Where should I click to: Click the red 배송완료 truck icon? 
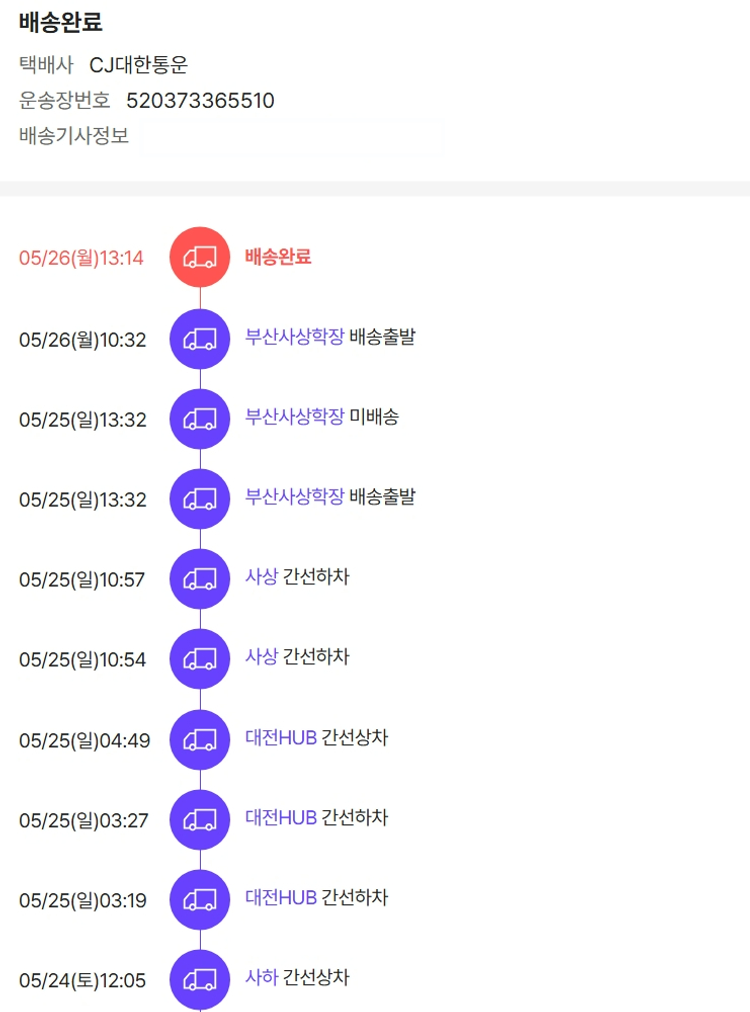point(200,257)
